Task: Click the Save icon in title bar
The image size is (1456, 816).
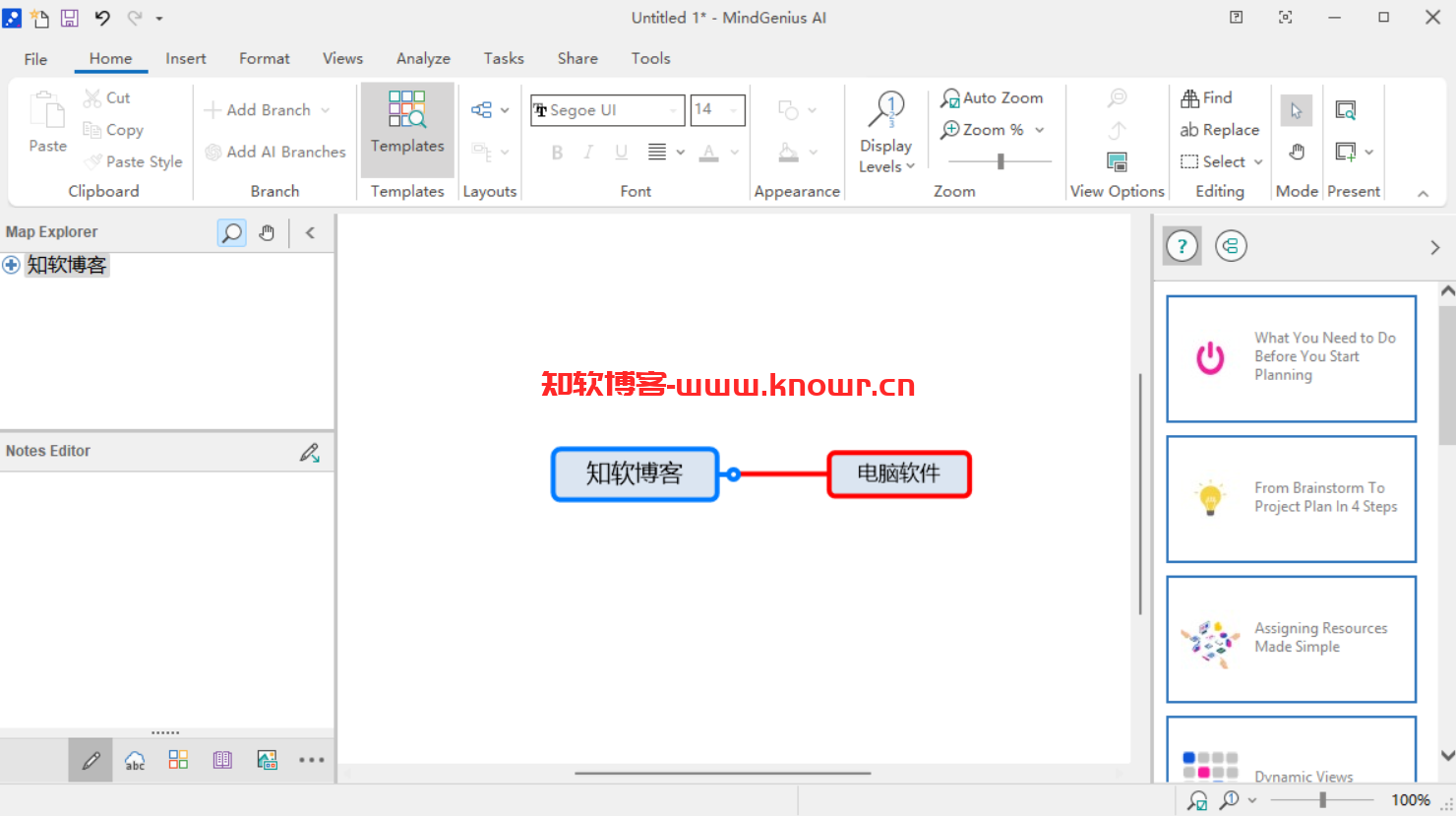Action: pyautogui.click(x=70, y=18)
